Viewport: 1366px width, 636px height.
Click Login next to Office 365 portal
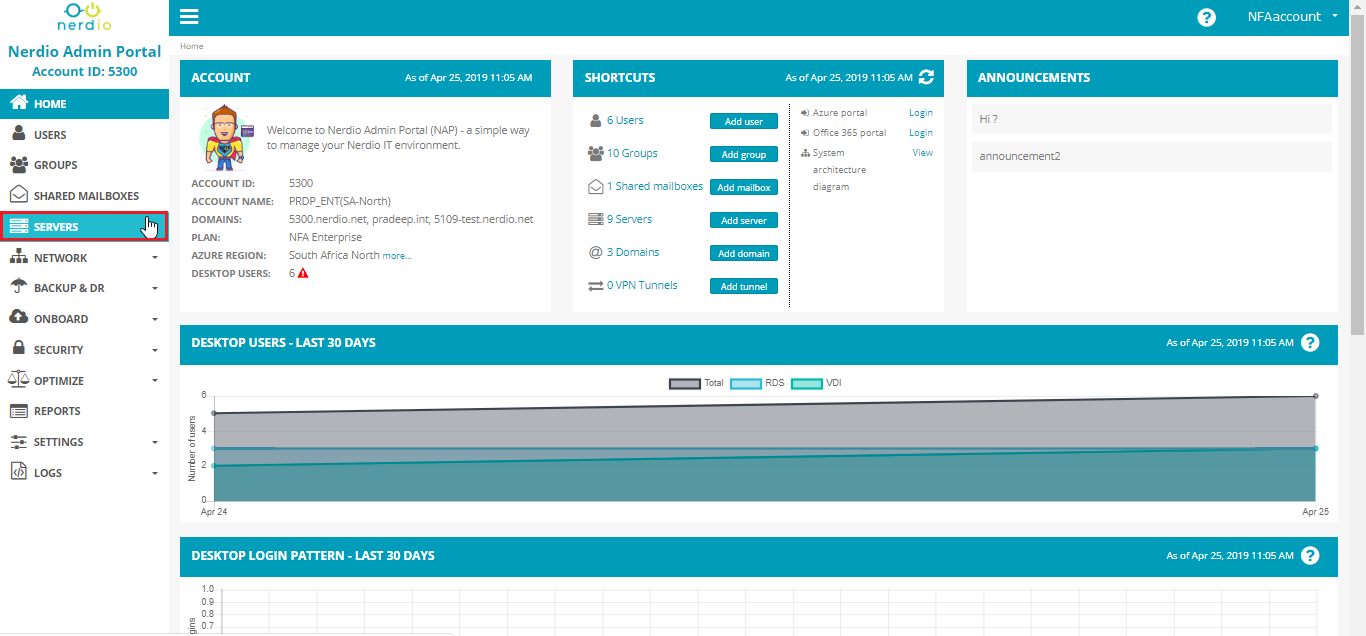point(920,133)
